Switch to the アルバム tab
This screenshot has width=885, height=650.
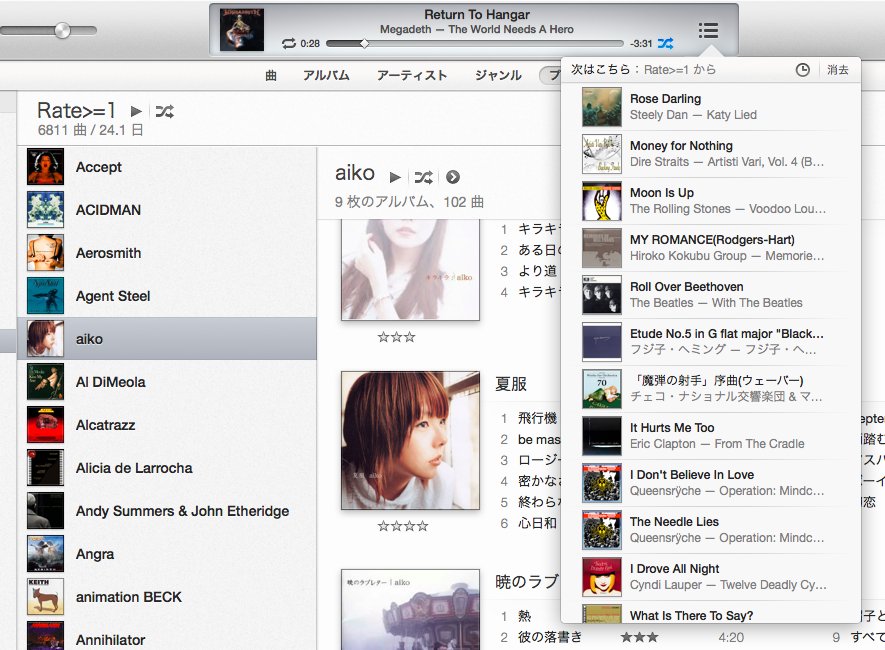click(x=326, y=76)
